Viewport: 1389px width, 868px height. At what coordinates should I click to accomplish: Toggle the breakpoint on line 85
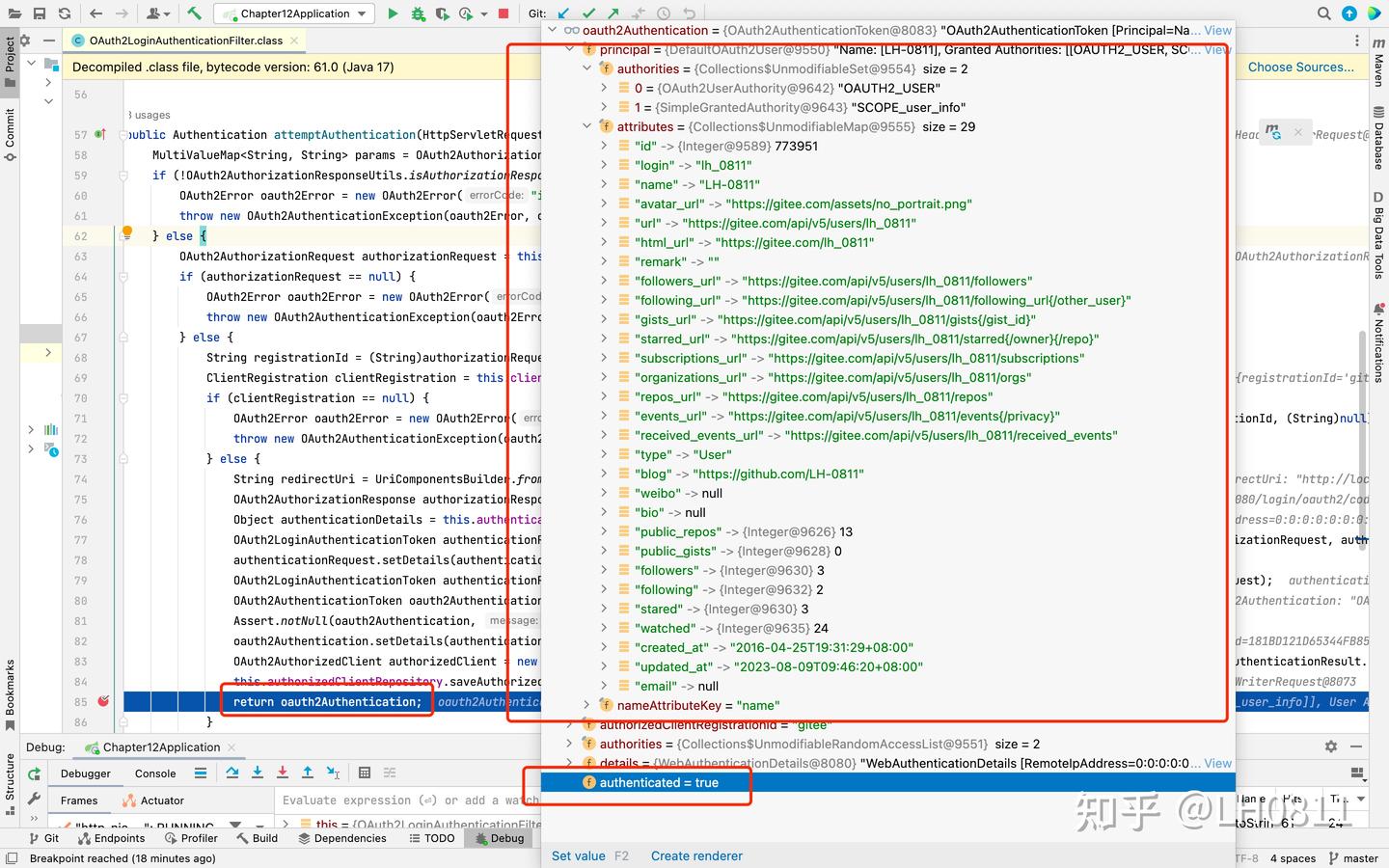coord(103,701)
